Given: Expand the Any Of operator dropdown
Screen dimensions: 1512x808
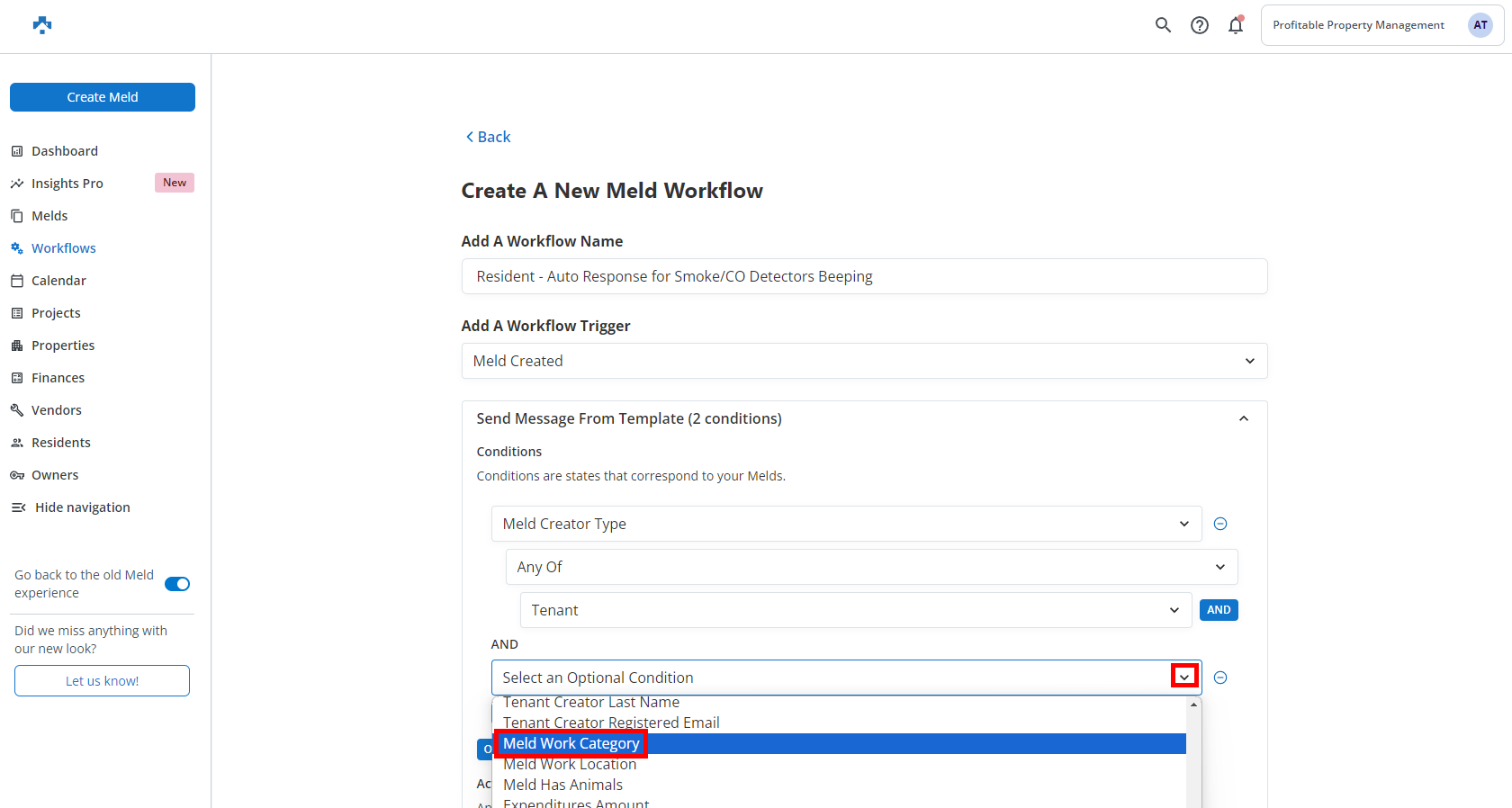Looking at the screenshot, I should pos(871,567).
